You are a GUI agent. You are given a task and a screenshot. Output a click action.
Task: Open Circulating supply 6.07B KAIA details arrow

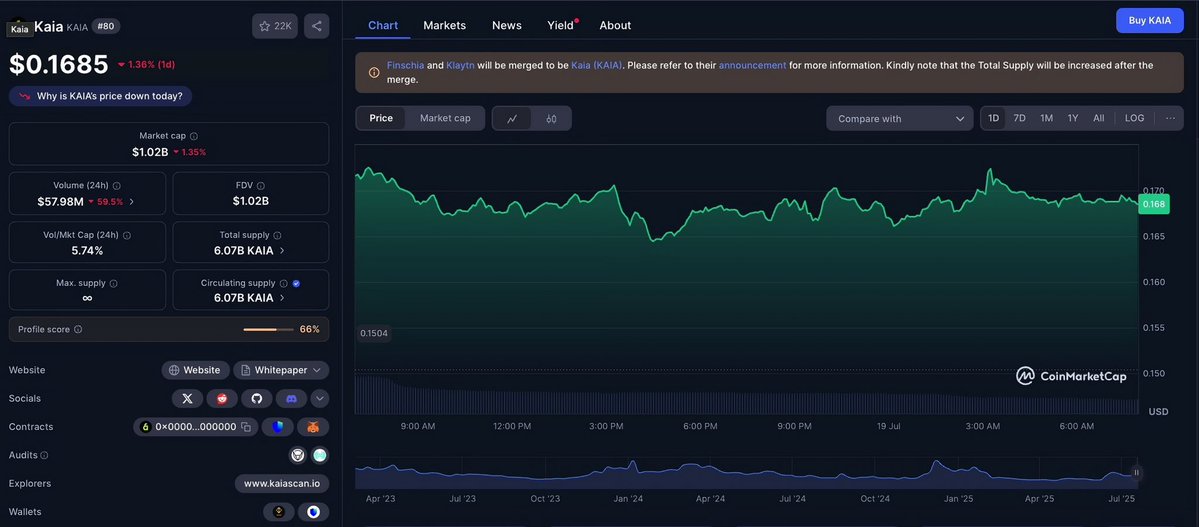(281, 298)
